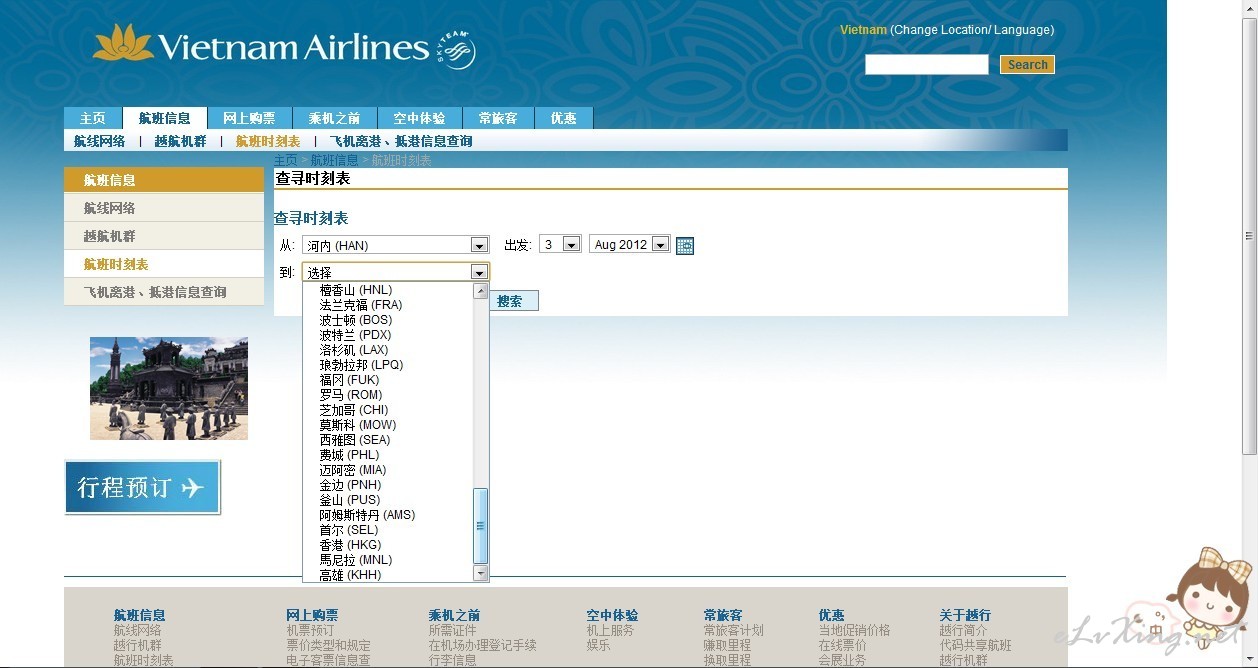Open the 常旅客 tab

tap(498, 118)
